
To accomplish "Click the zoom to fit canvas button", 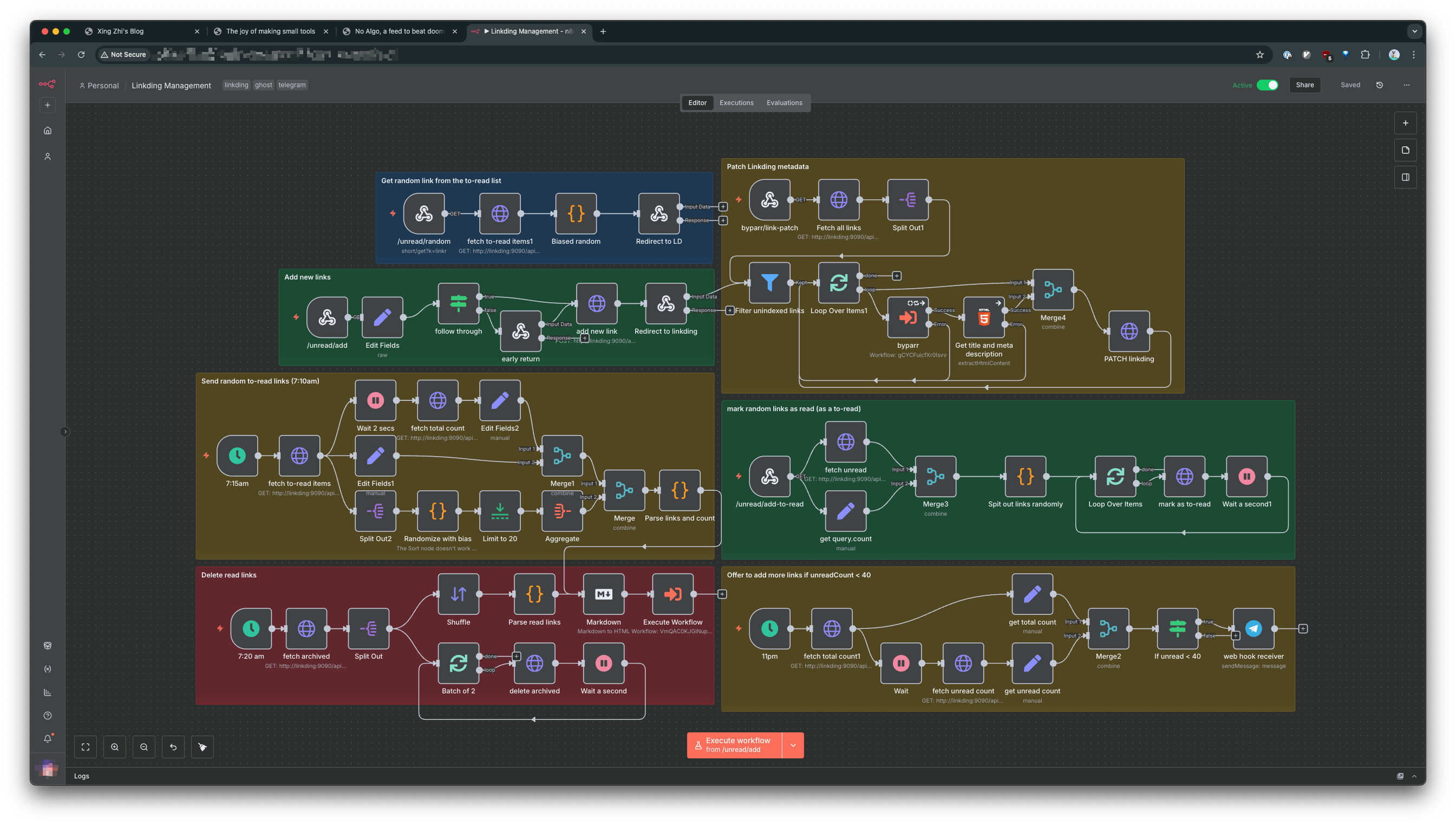I will [x=86, y=747].
